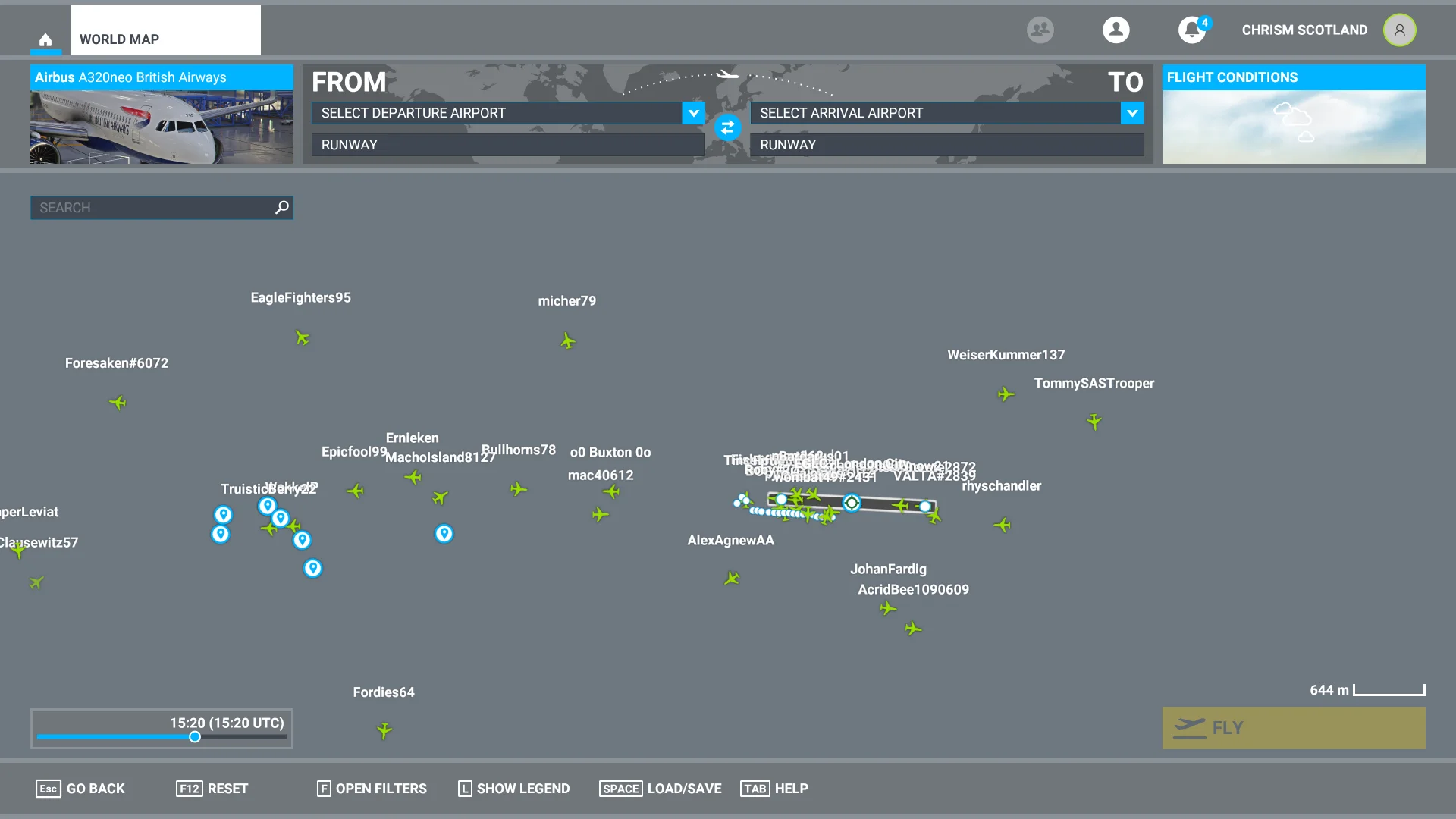Screen dimensions: 1456x819
Task: Open the arrival Runway selector
Action: coord(947,145)
